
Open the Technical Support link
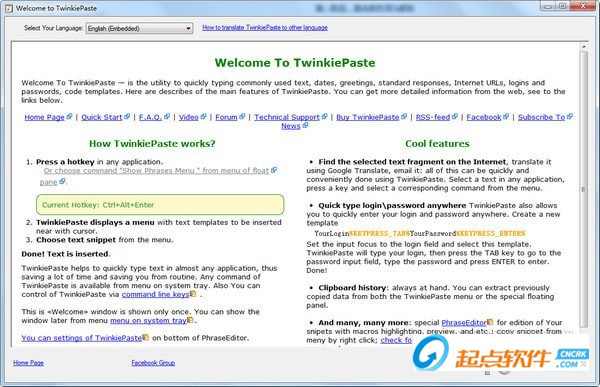pyautogui.click(x=287, y=117)
